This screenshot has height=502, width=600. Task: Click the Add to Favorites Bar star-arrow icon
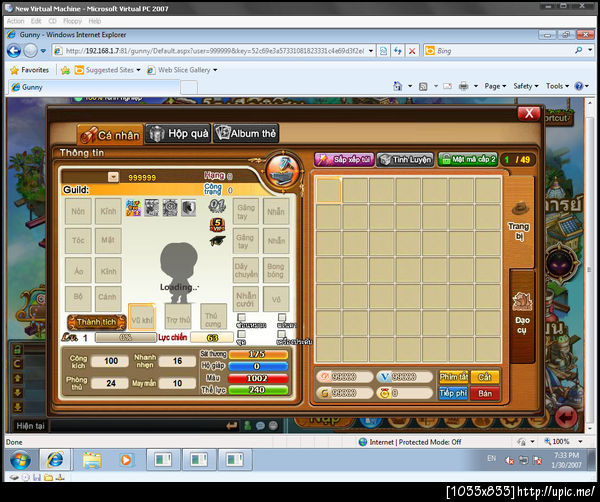tap(65, 70)
